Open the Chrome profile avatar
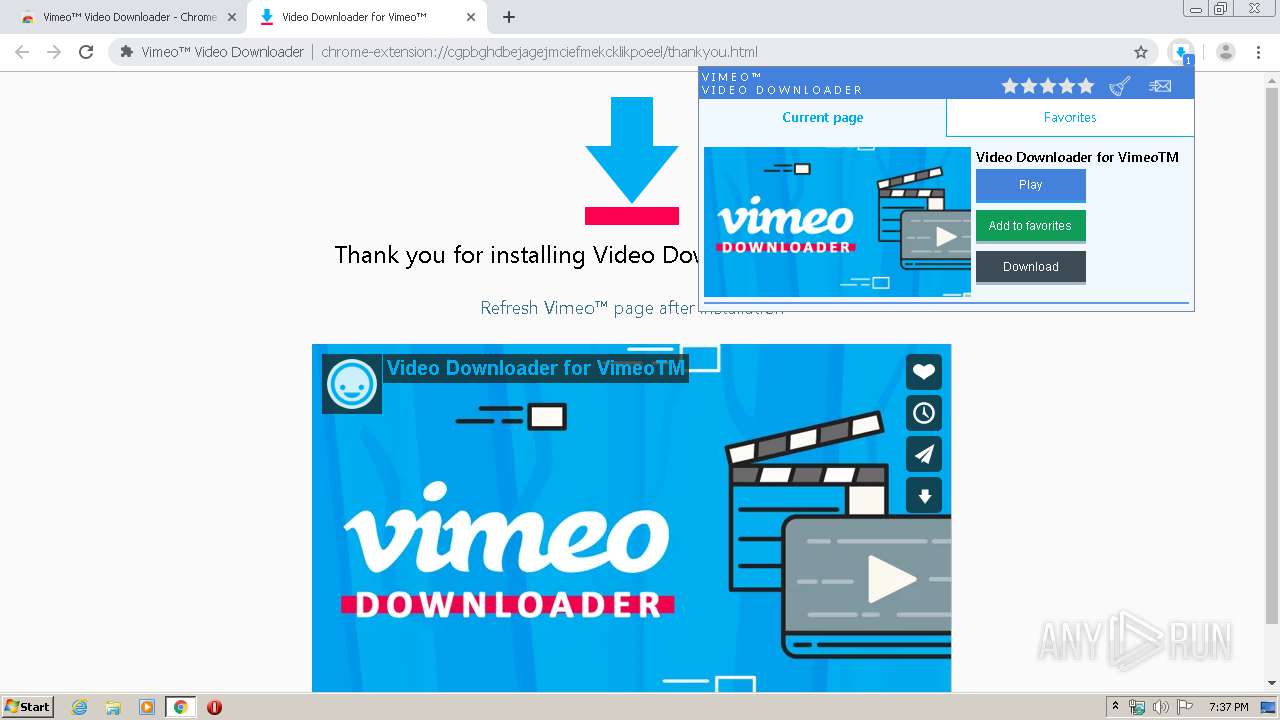 [x=1226, y=52]
